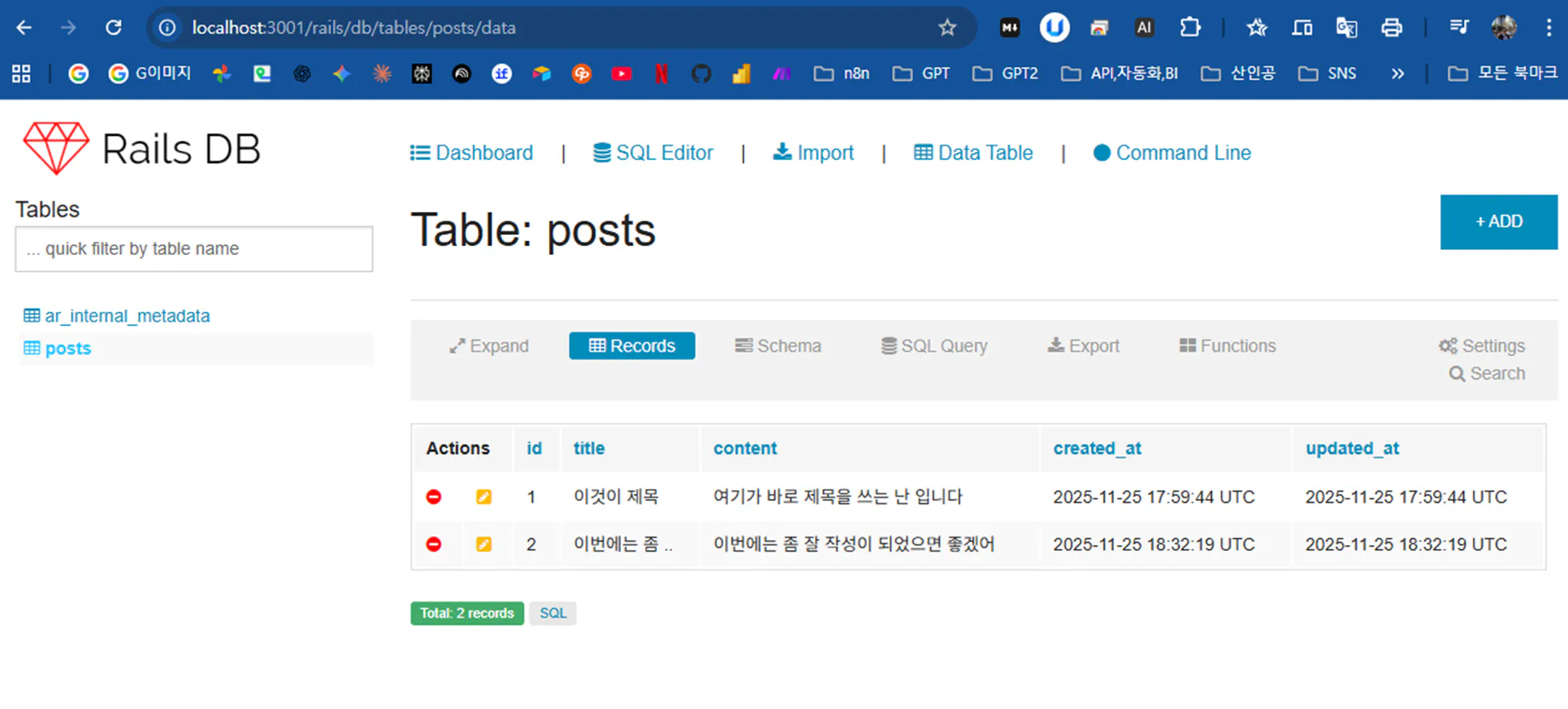The height and width of the screenshot is (709, 1568).
Task: Sort by the updated_at column header
Action: [x=1352, y=448]
